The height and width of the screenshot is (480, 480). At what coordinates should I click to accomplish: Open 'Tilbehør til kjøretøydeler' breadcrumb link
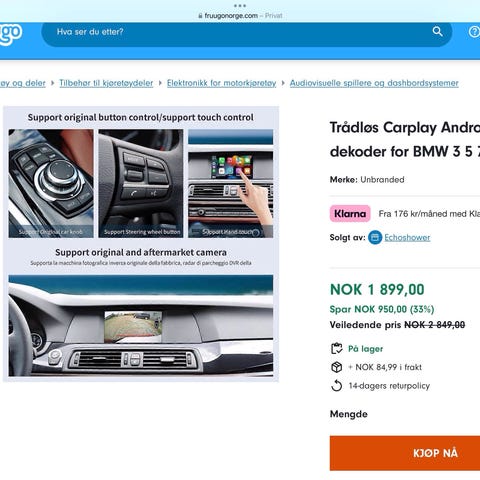[x=106, y=83]
